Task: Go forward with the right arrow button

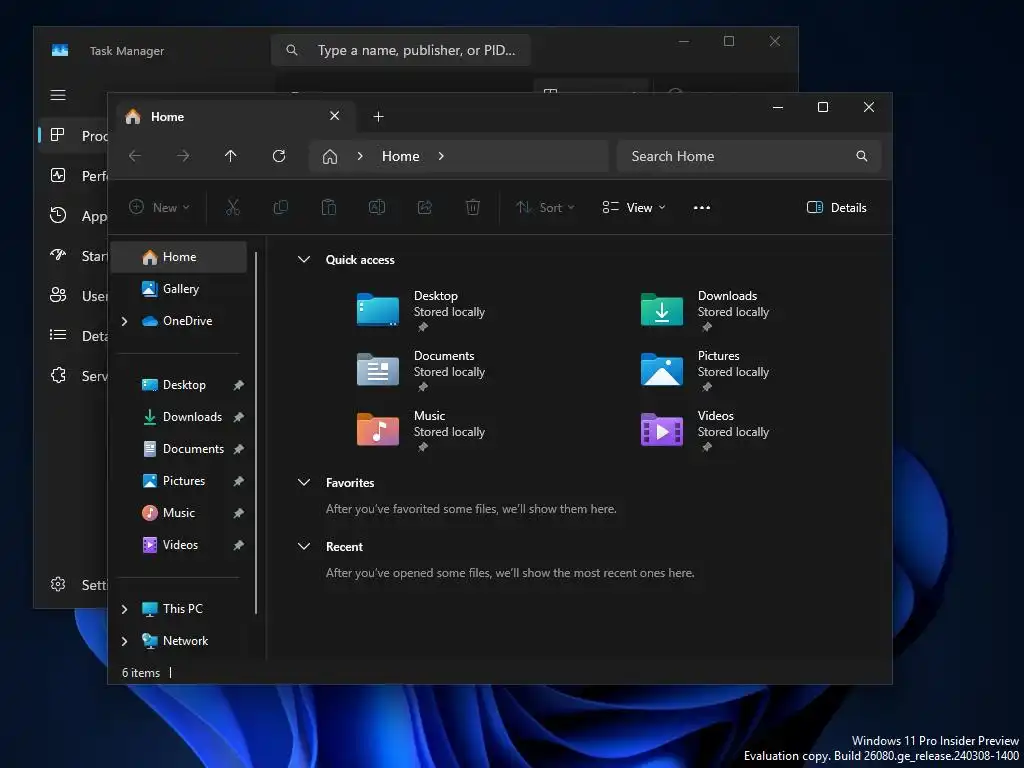Action: [x=183, y=156]
